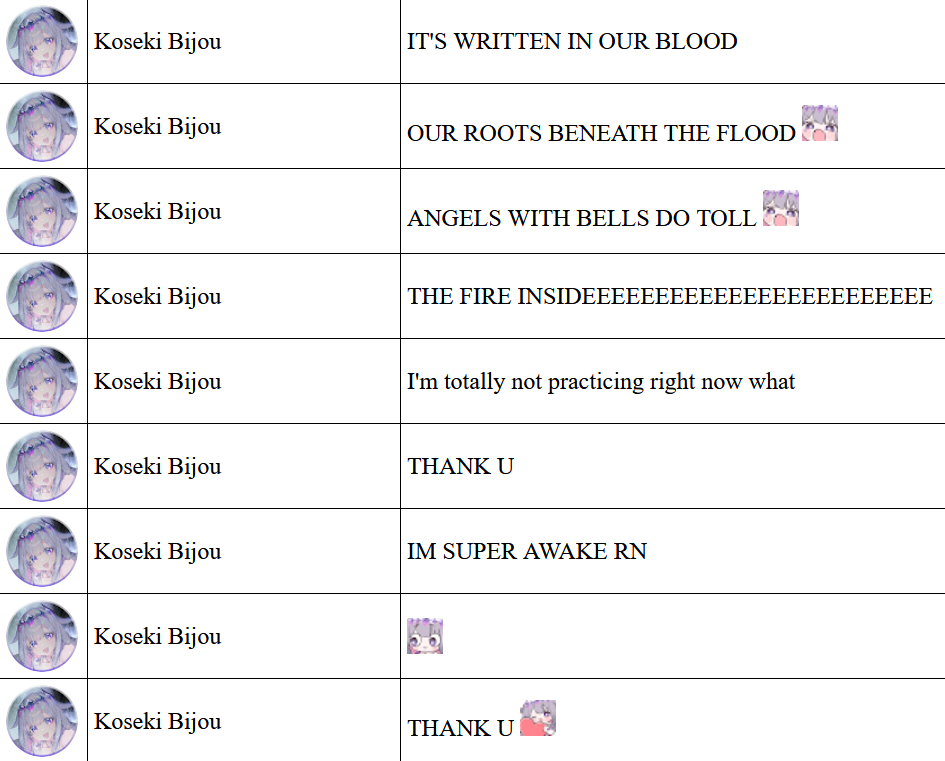Click the Koseki Bijou name in the first row
This screenshot has height=761, width=945.
[158, 42]
